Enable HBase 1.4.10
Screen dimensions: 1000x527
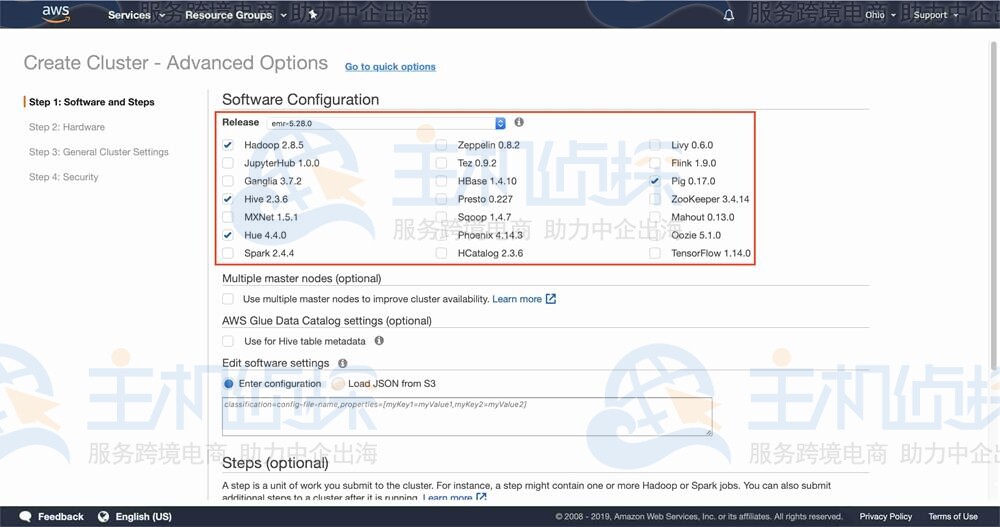(441, 181)
